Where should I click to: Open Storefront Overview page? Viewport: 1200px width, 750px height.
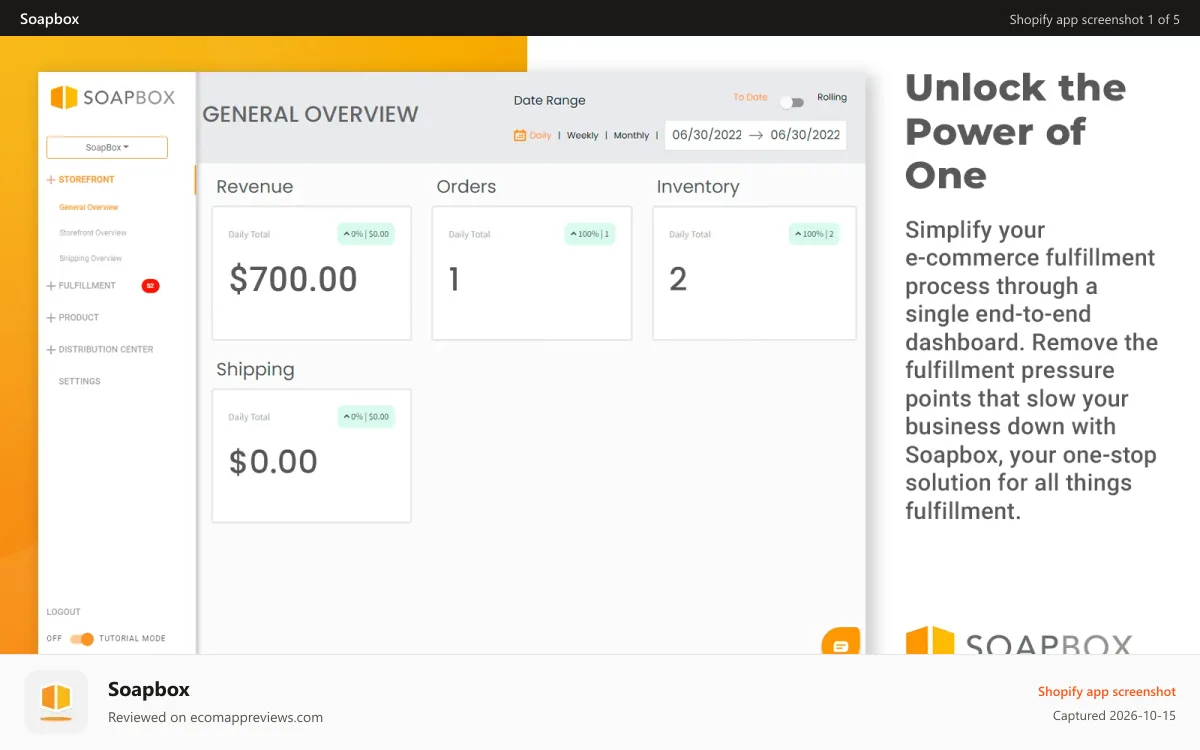(x=93, y=233)
